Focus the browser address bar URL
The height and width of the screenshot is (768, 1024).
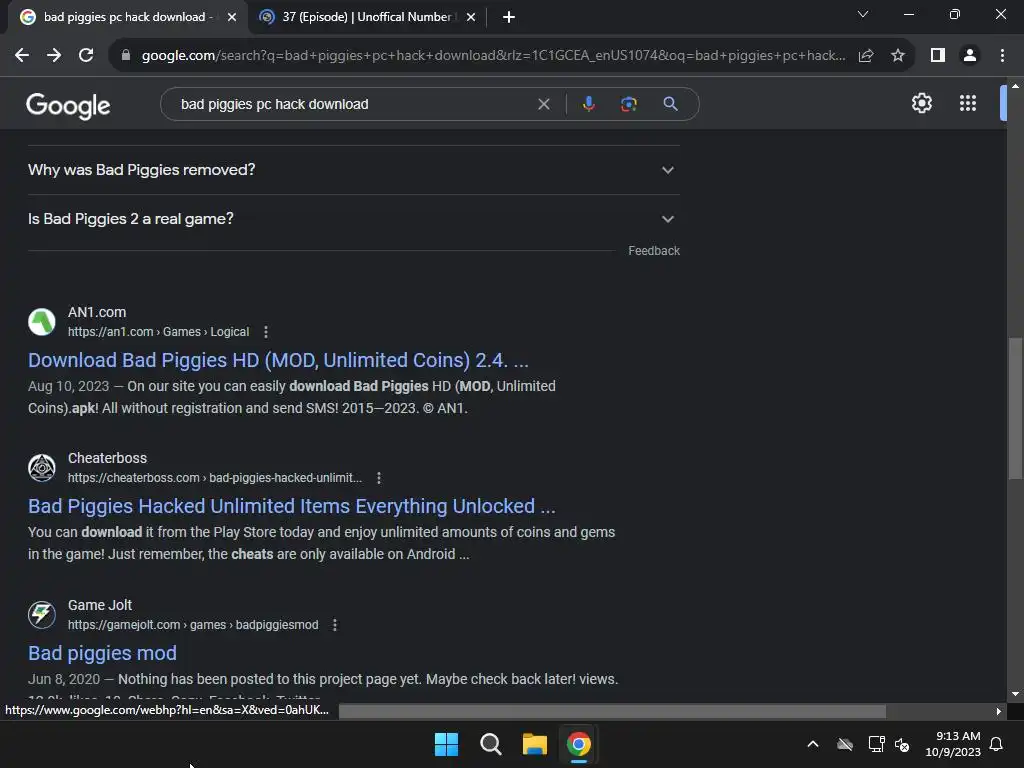[x=493, y=56]
